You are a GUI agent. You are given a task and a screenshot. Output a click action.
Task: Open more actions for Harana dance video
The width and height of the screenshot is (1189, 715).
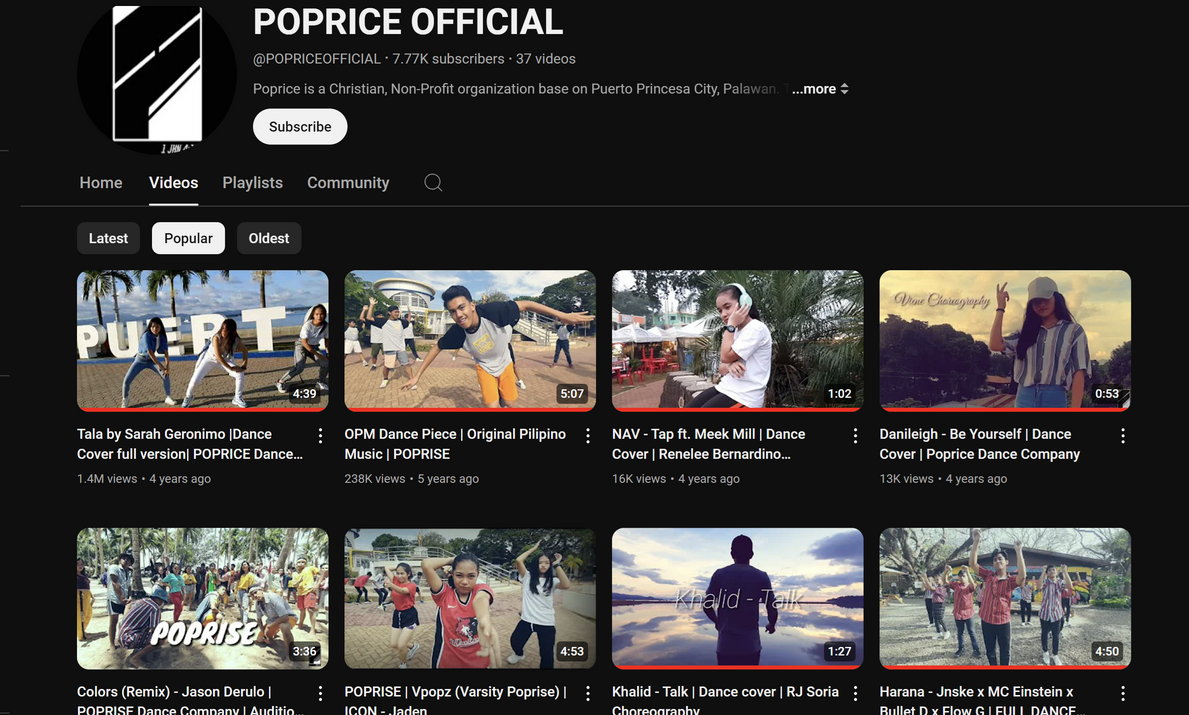1123,693
